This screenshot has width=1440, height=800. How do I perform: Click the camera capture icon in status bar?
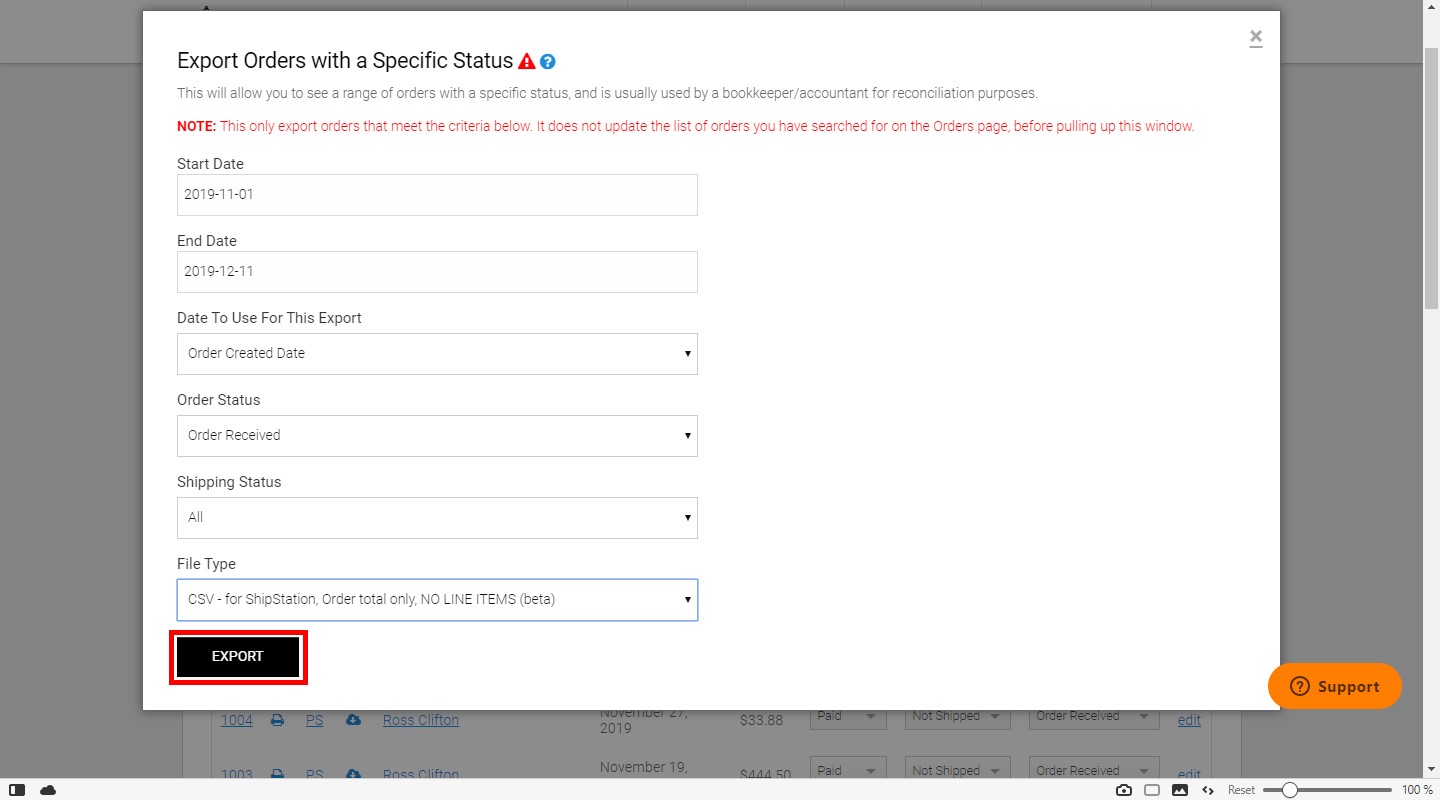pyautogui.click(x=1124, y=790)
